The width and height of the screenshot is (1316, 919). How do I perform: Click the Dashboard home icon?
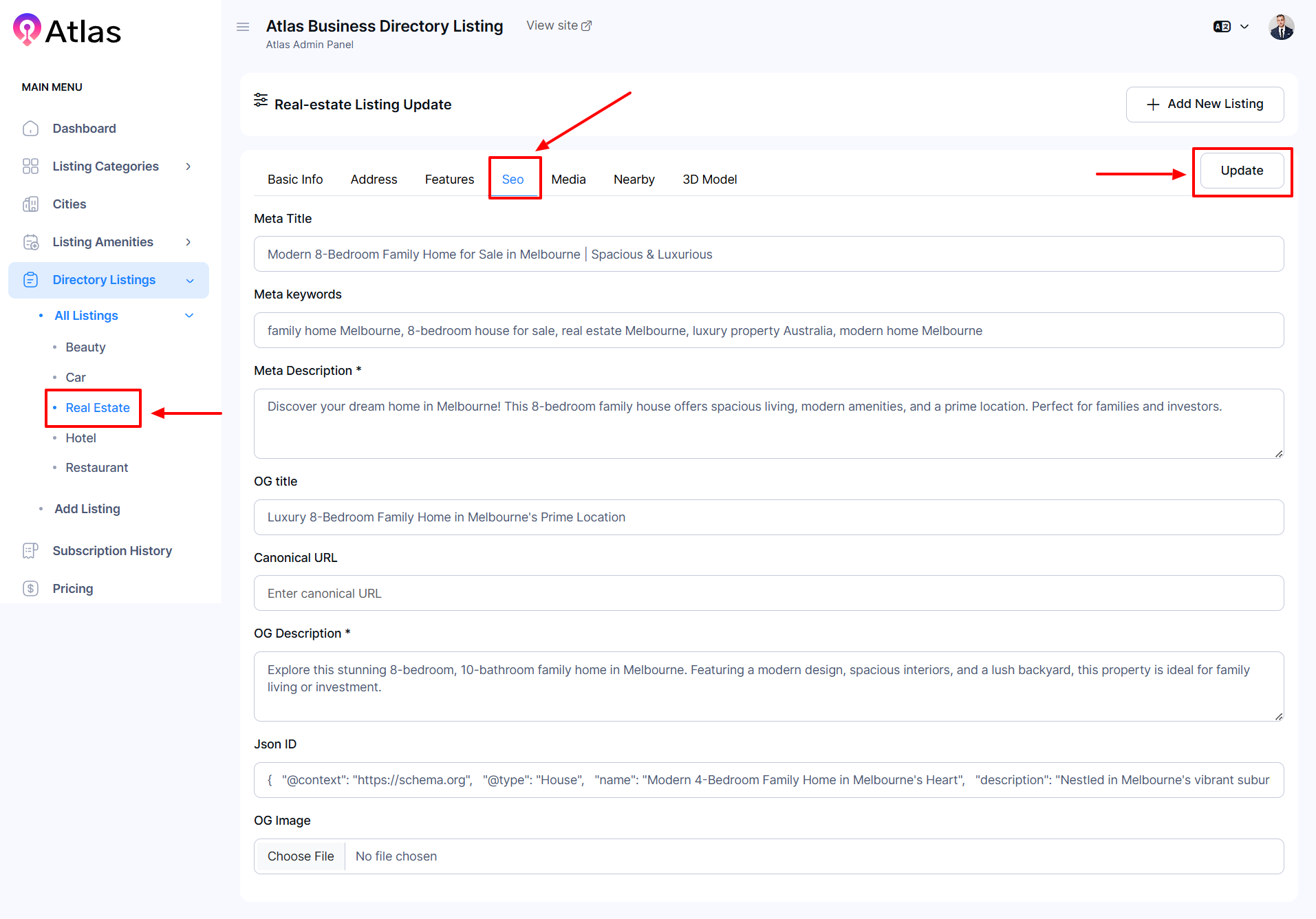pyautogui.click(x=30, y=129)
